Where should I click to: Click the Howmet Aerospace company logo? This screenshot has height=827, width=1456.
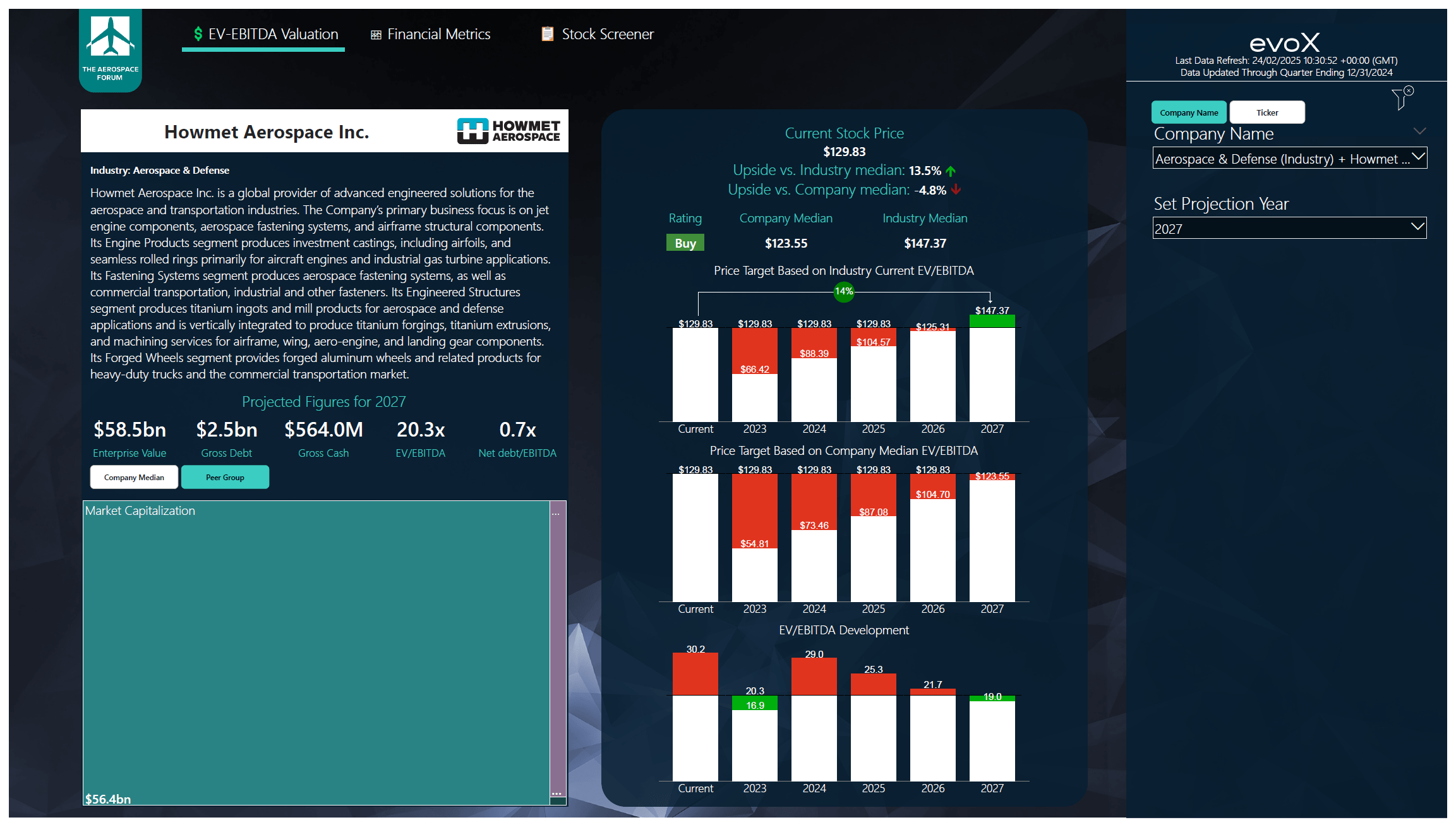pos(509,131)
